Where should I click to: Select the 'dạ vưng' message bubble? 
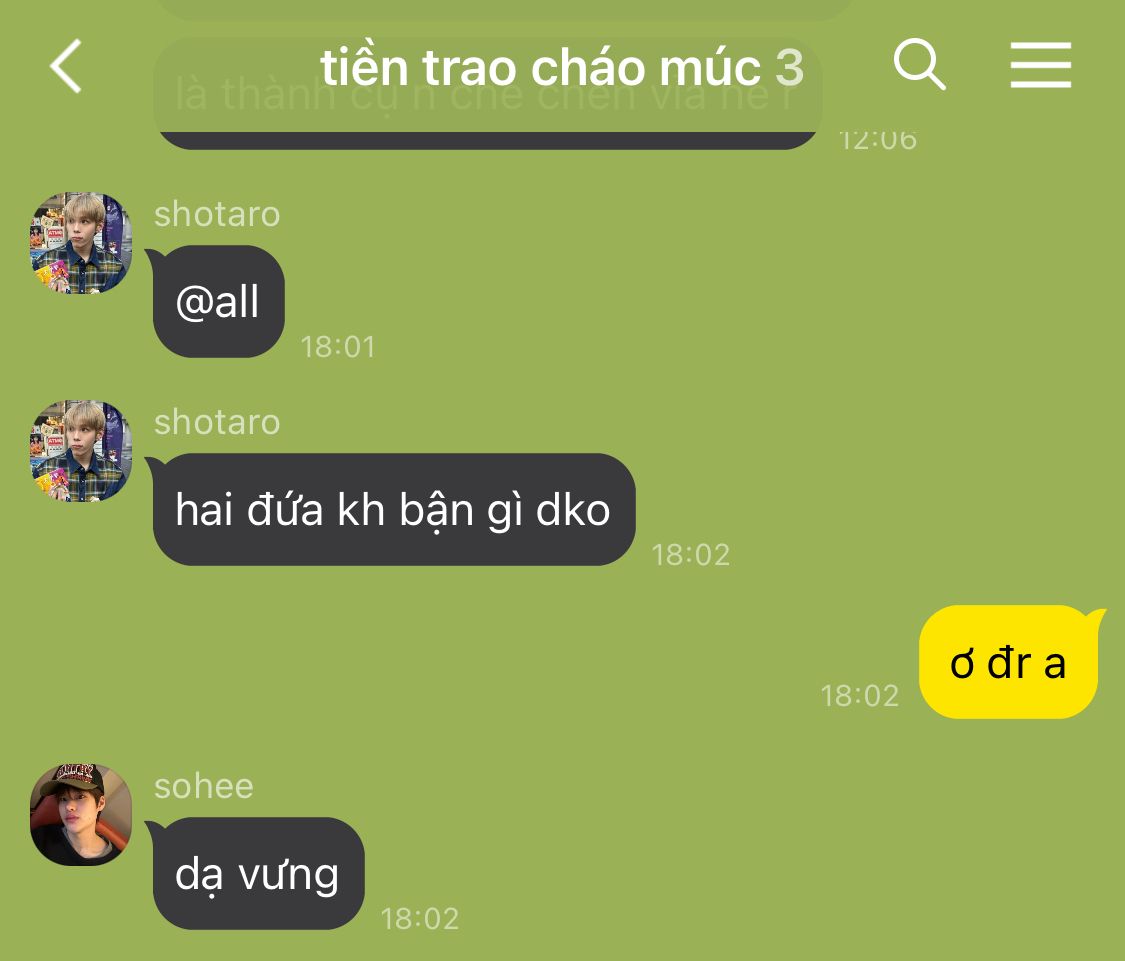[257, 873]
